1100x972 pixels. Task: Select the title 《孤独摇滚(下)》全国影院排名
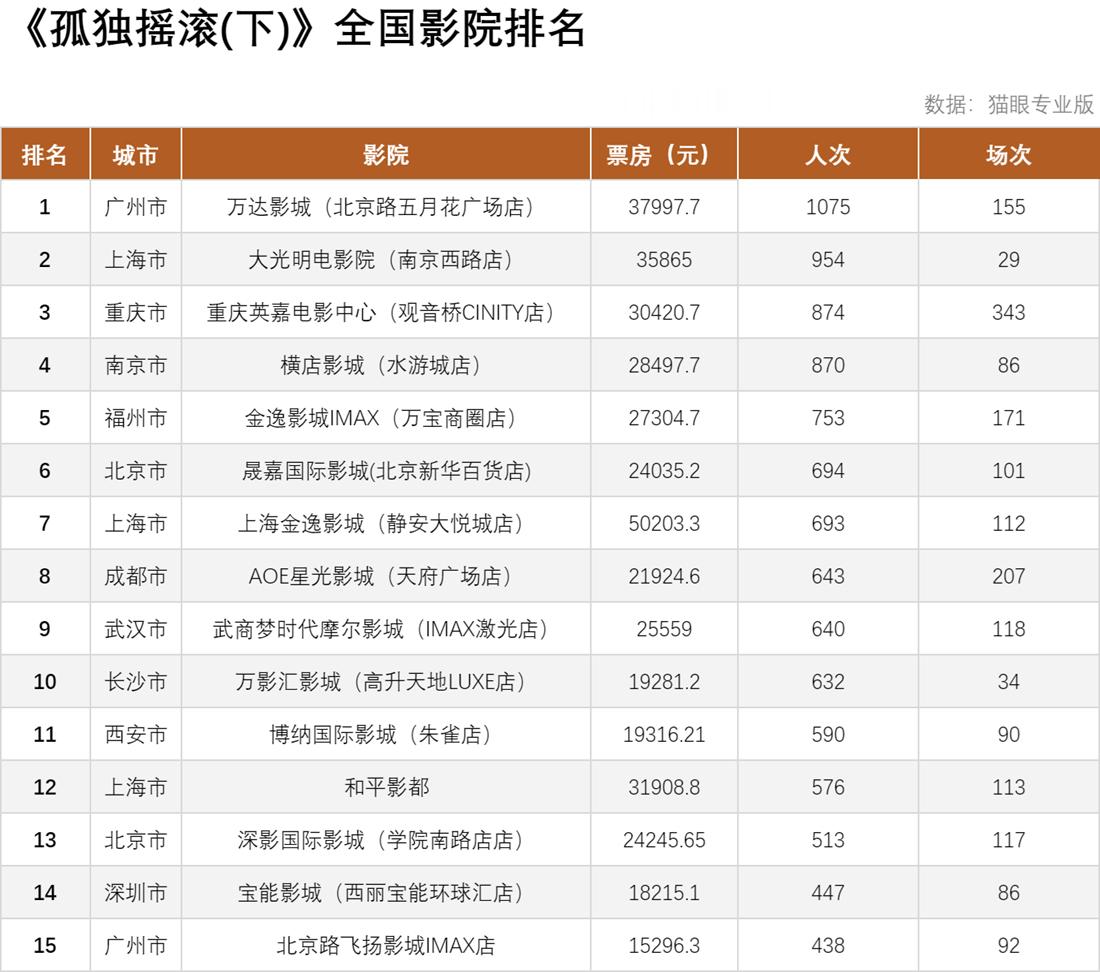click(303, 29)
